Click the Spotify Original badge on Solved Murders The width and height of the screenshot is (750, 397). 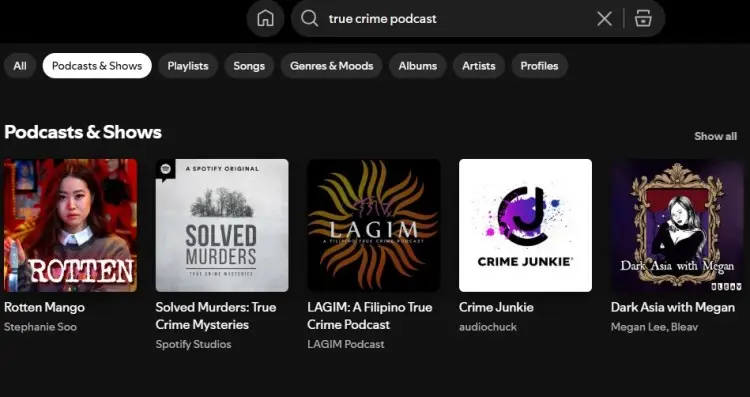coord(165,169)
